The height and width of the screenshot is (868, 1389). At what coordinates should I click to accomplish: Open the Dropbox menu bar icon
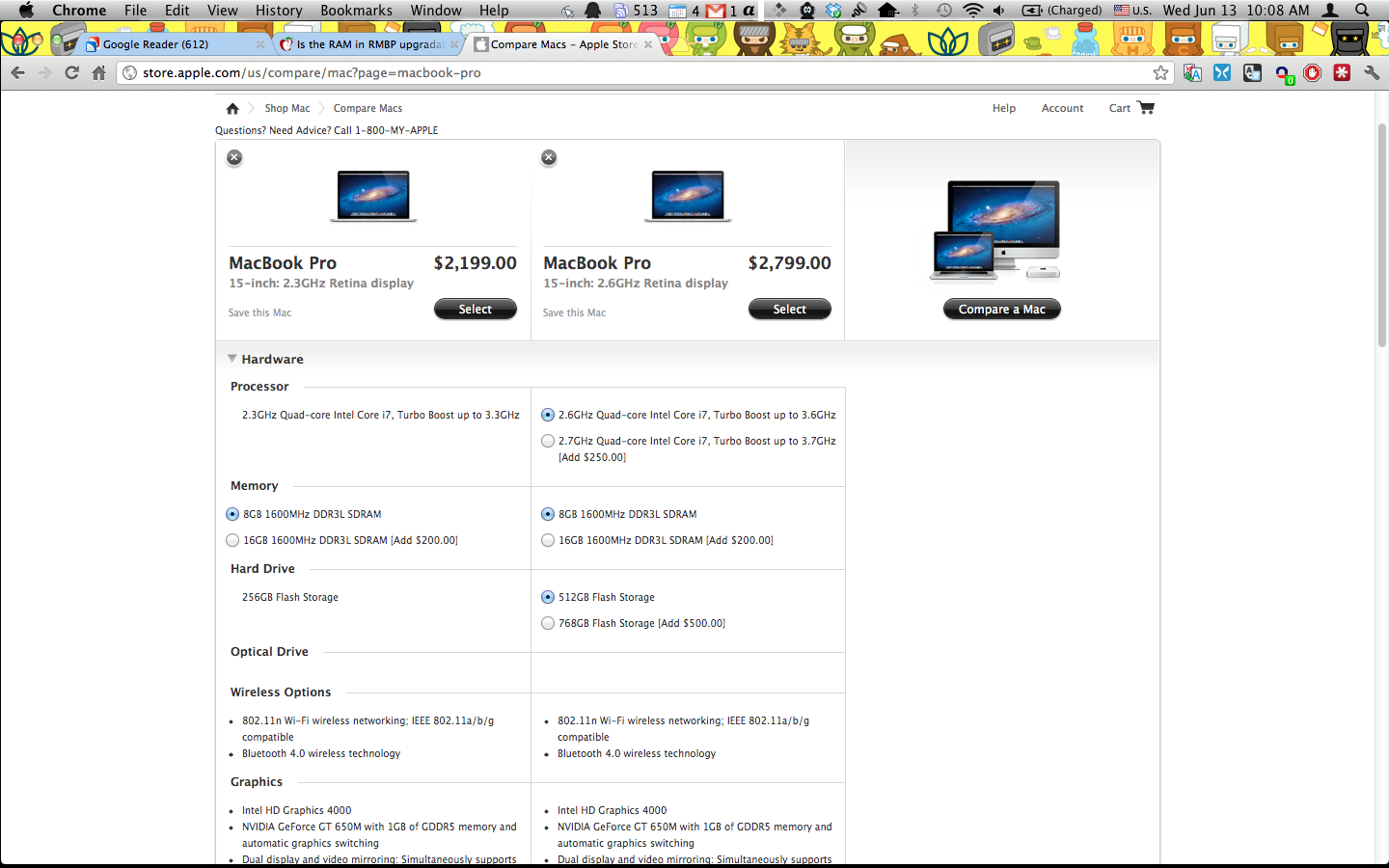[833, 10]
